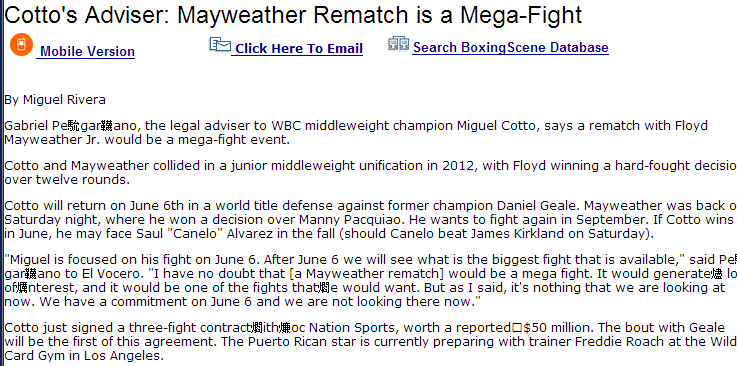Click the orange mobile phone icon

21,45
